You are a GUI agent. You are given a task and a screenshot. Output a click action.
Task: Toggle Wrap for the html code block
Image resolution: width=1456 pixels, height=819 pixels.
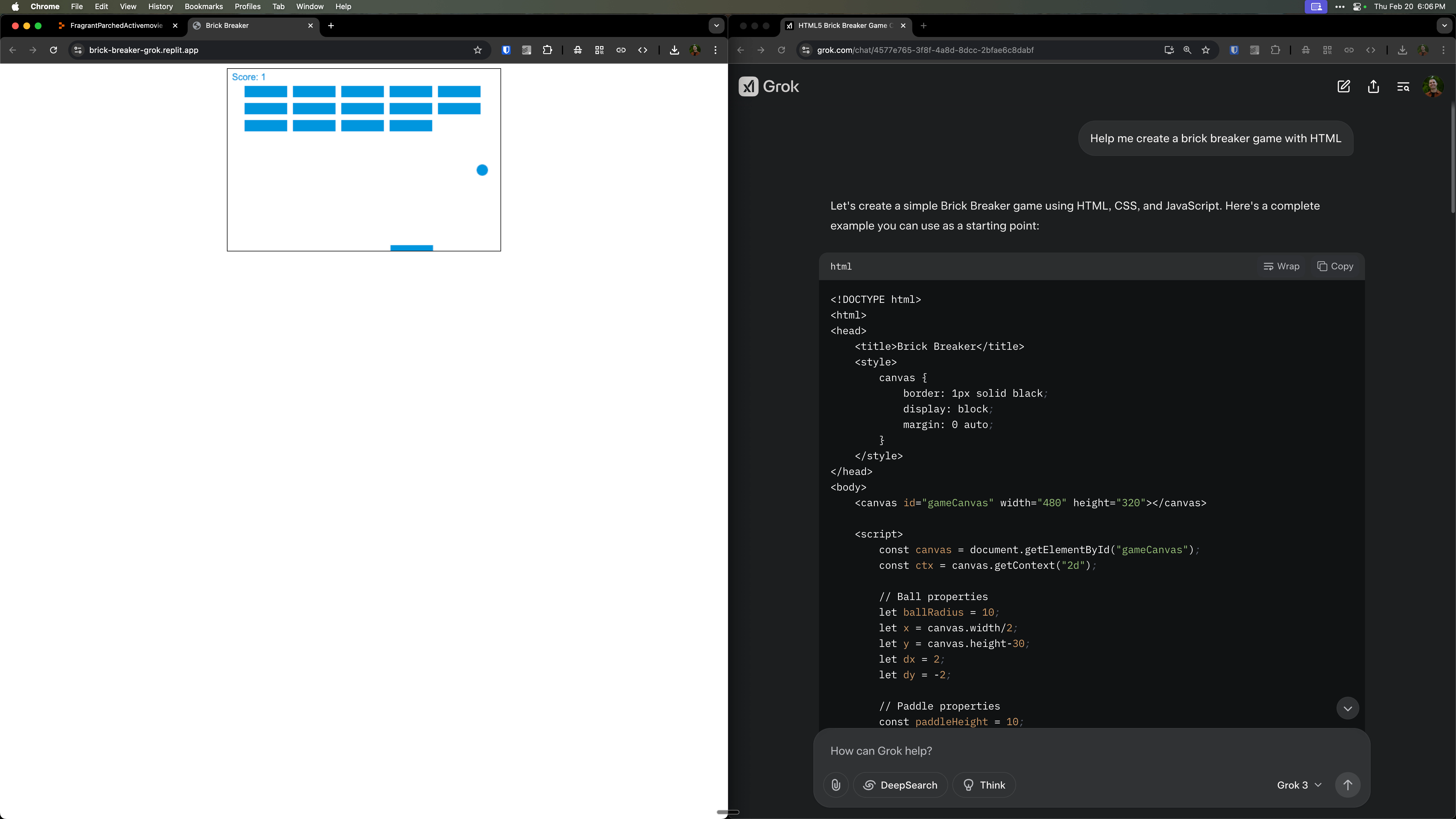[x=1281, y=266]
